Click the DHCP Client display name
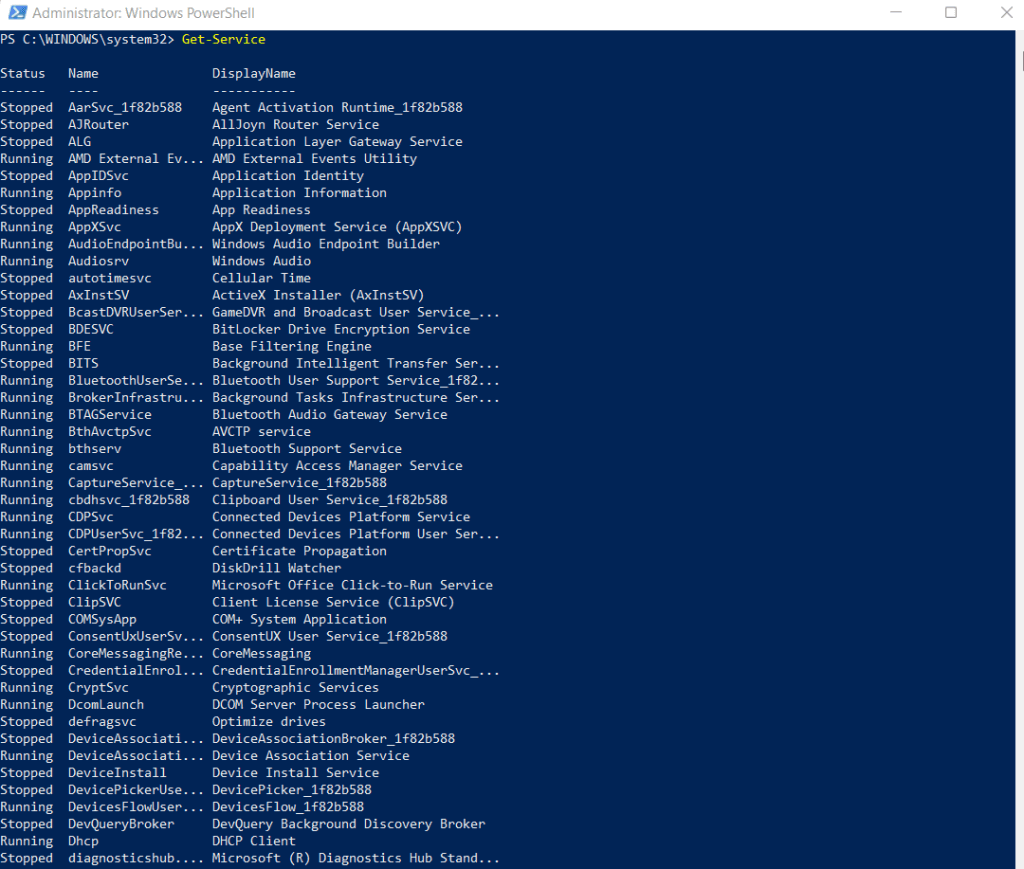 [x=253, y=841]
